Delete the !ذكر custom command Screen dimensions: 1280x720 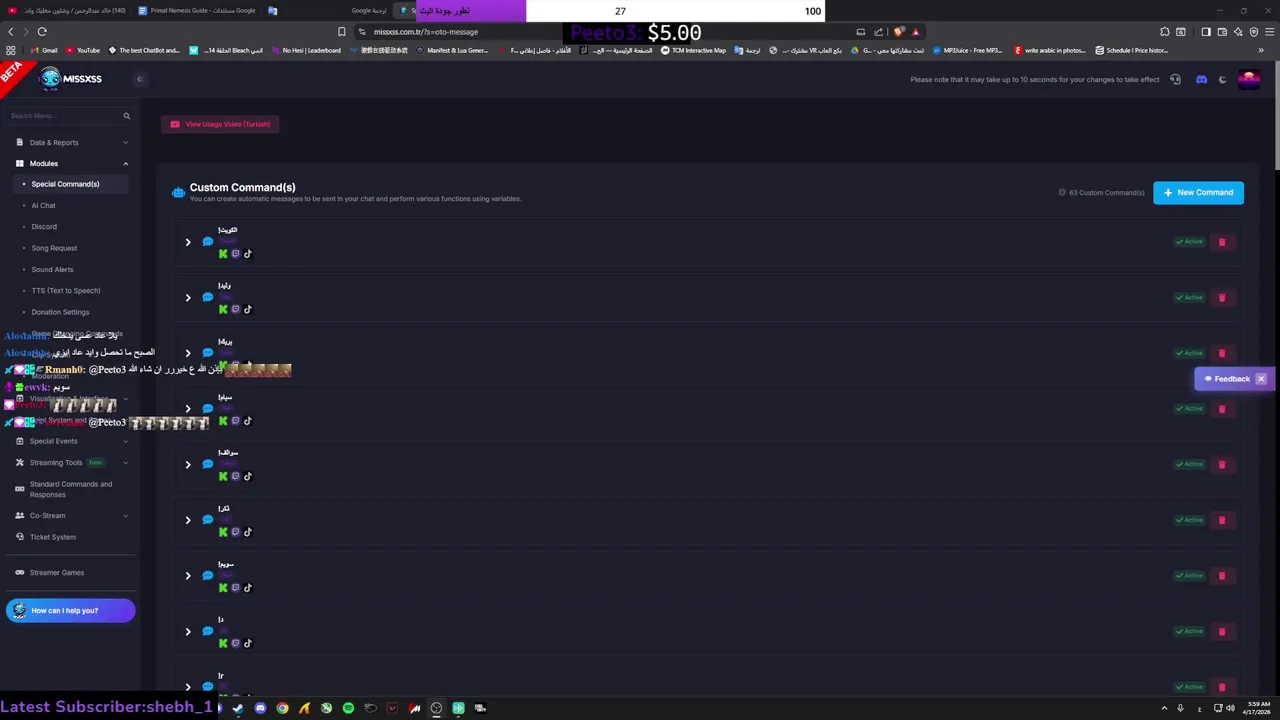(x=1221, y=520)
